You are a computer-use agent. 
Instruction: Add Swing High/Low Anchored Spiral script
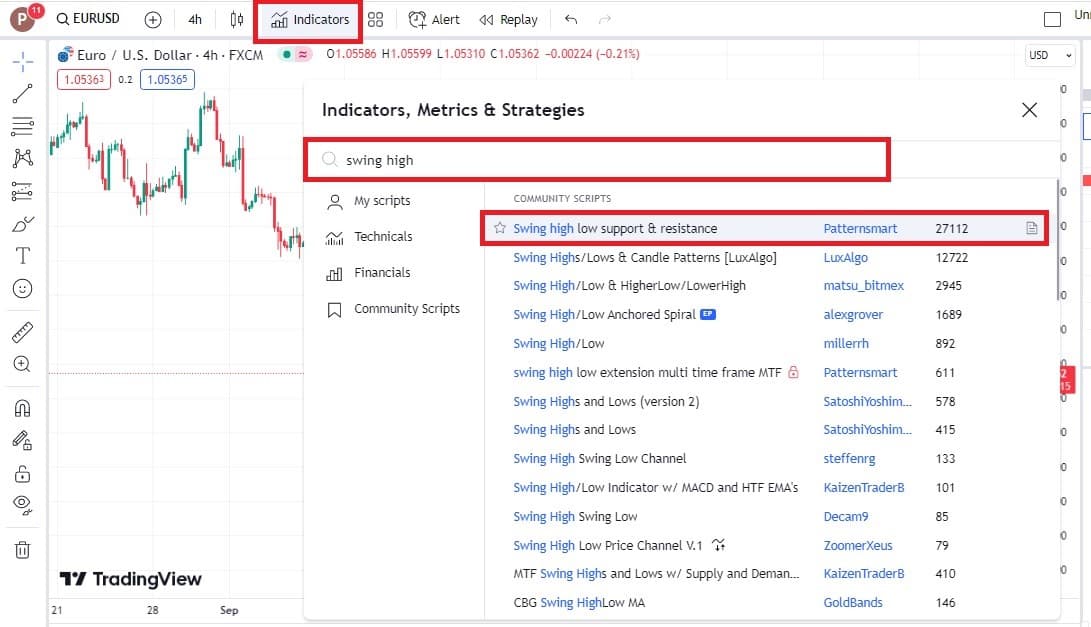(x=605, y=315)
